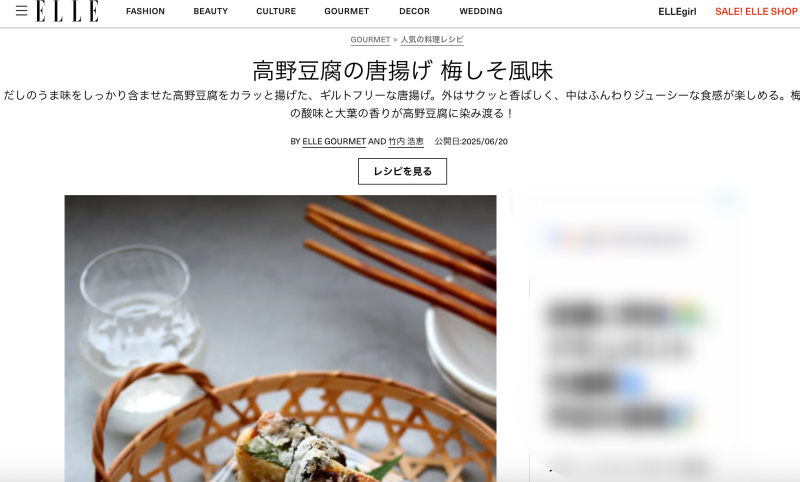Open the WEDDING section
Viewport: 800px width, 482px height.
[x=481, y=11]
